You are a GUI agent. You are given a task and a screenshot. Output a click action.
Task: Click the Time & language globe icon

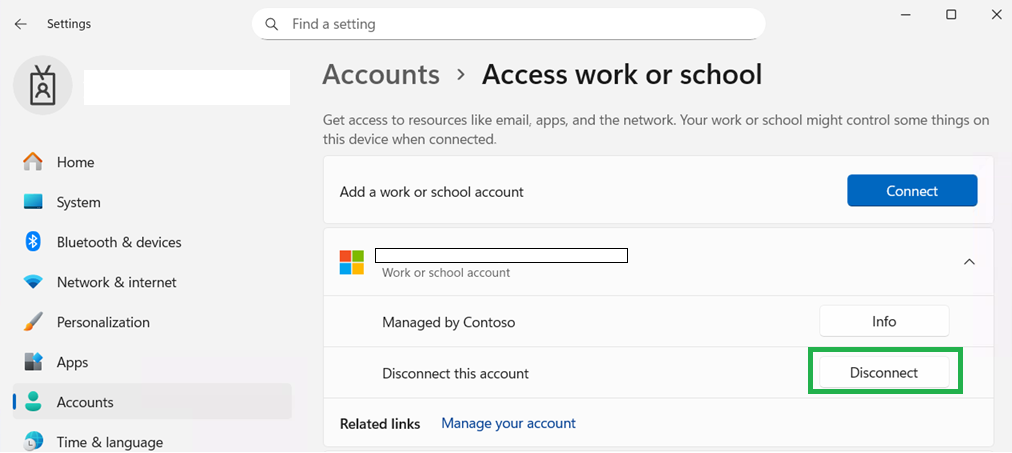(34, 441)
